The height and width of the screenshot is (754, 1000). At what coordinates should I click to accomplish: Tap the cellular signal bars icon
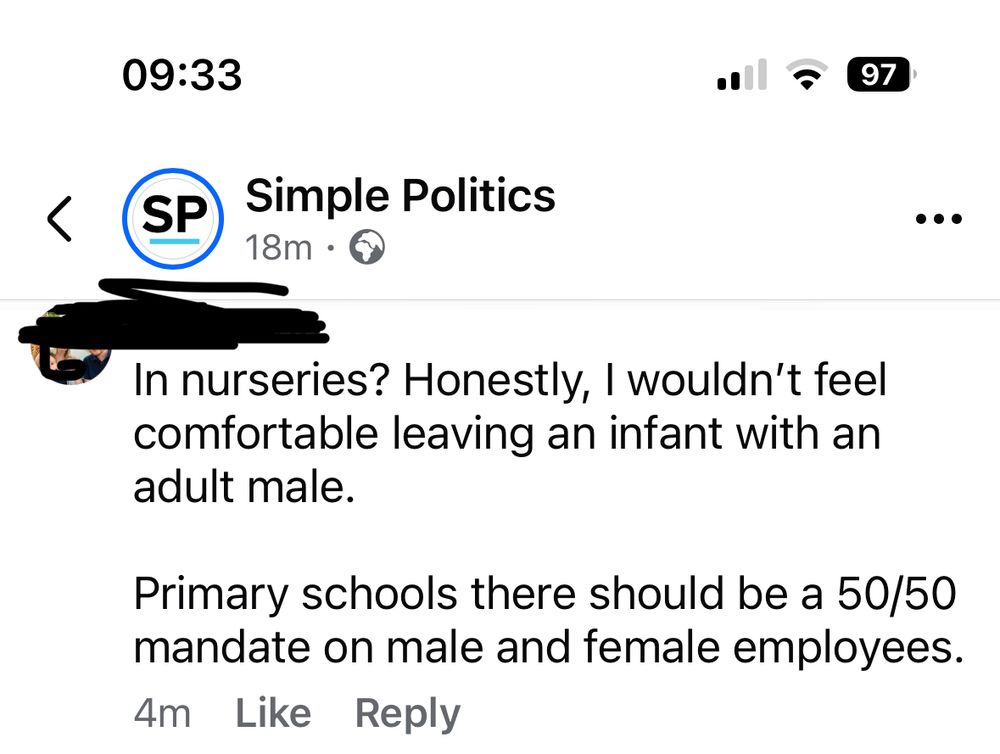pyautogui.click(x=741, y=76)
